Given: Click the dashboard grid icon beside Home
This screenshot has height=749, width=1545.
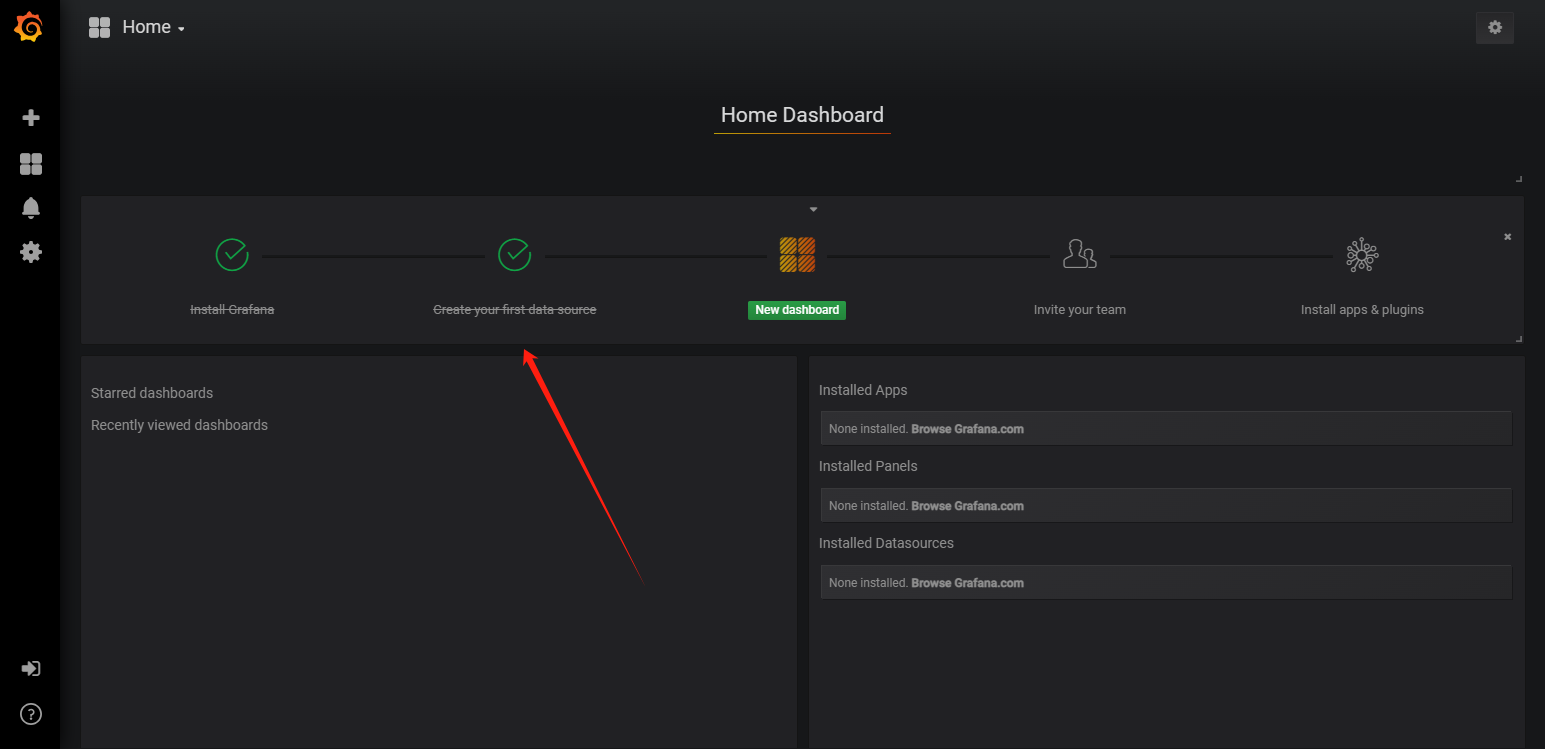Looking at the screenshot, I should pyautogui.click(x=99, y=28).
